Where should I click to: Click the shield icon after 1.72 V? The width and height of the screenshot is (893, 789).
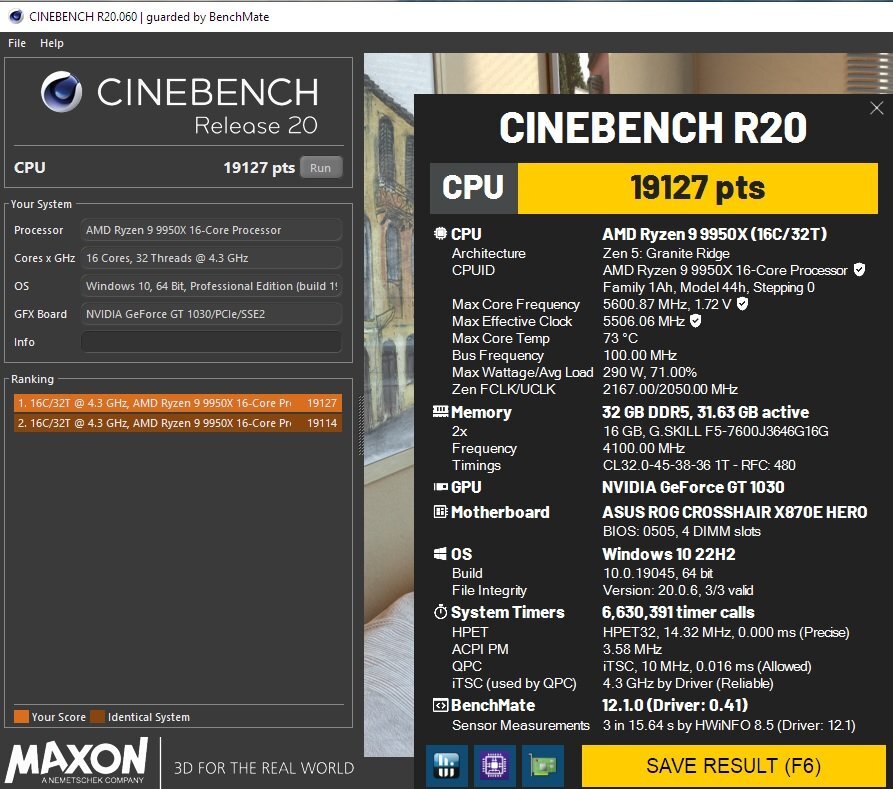click(x=742, y=304)
